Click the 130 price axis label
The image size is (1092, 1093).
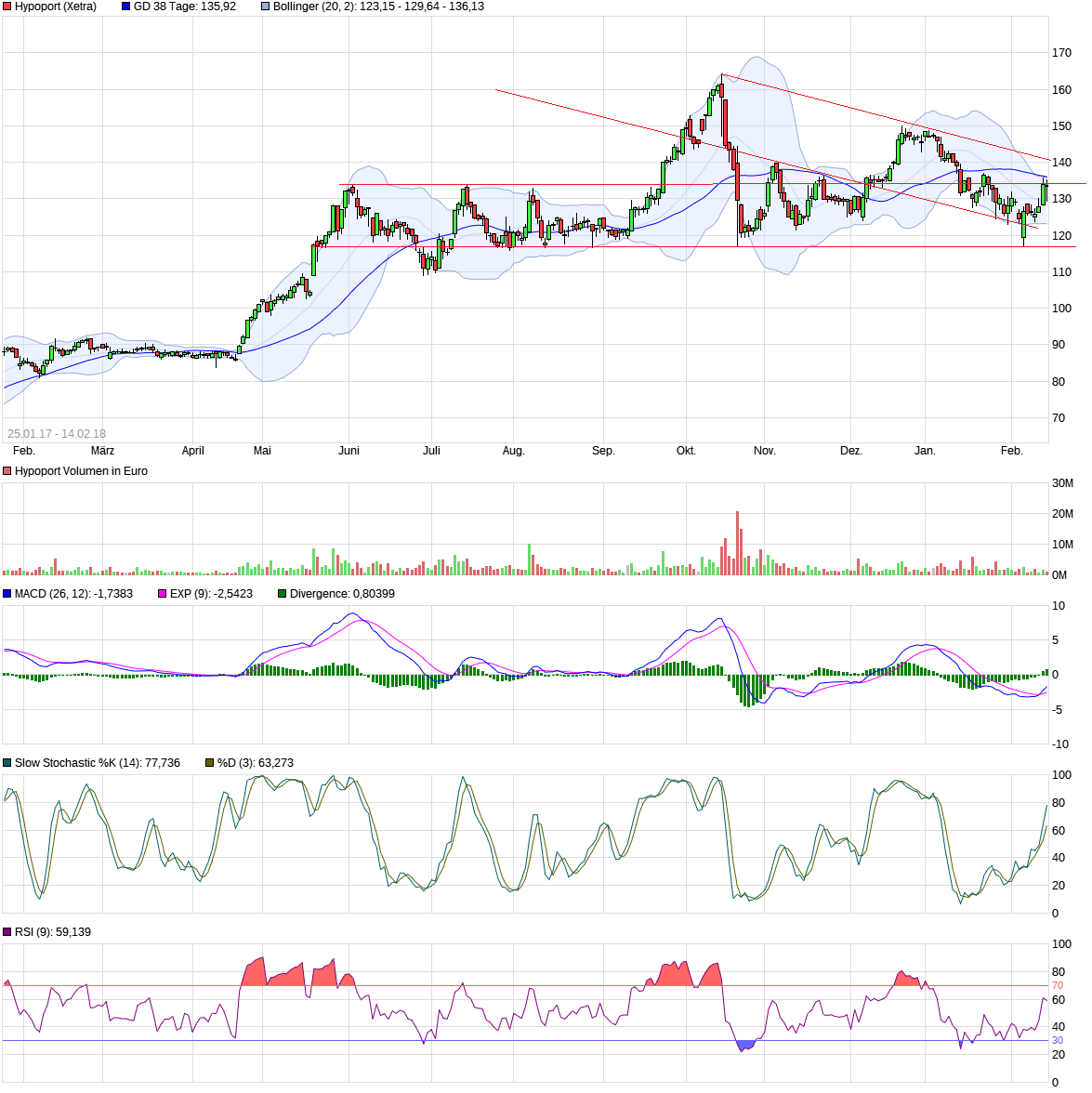click(x=1061, y=199)
